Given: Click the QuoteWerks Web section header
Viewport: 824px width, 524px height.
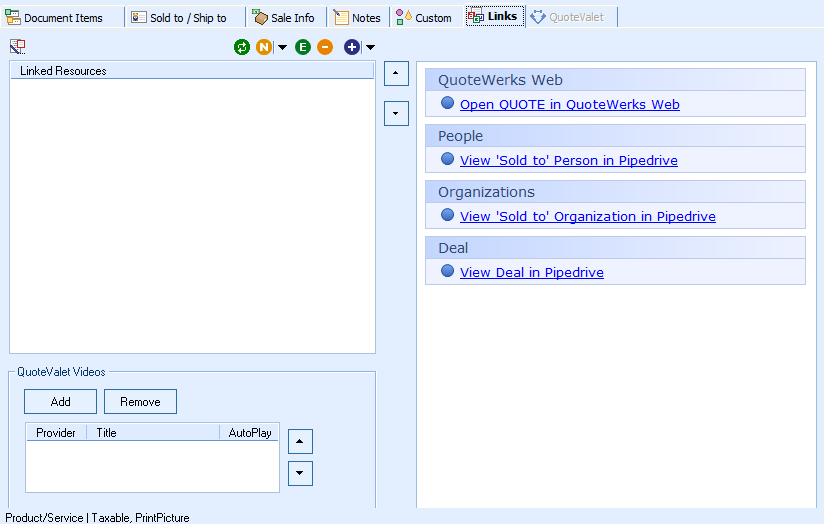Looking at the screenshot, I should pos(615,80).
